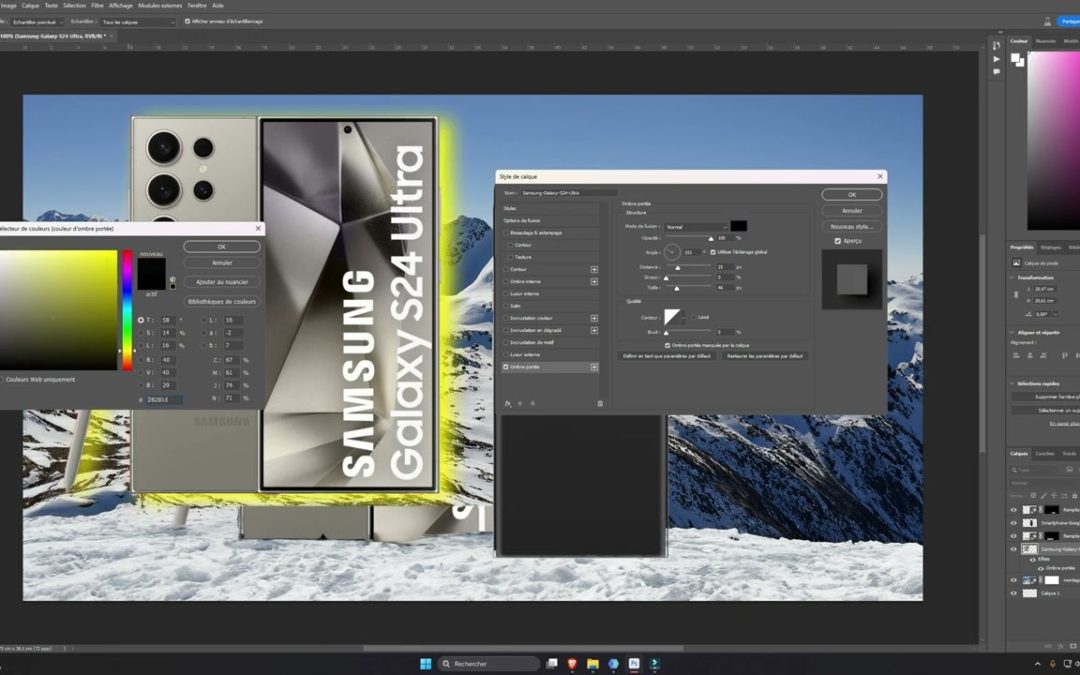
Task: Open the Tous les calques dropdown in options bar
Action: (x=138, y=22)
